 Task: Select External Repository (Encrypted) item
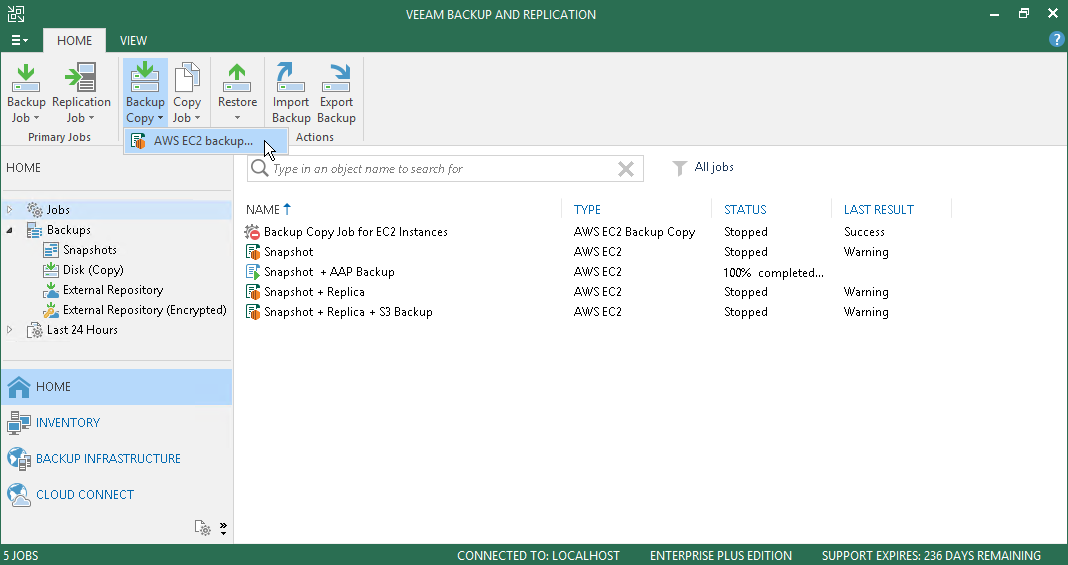pyautogui.click(x=144, y=310)
